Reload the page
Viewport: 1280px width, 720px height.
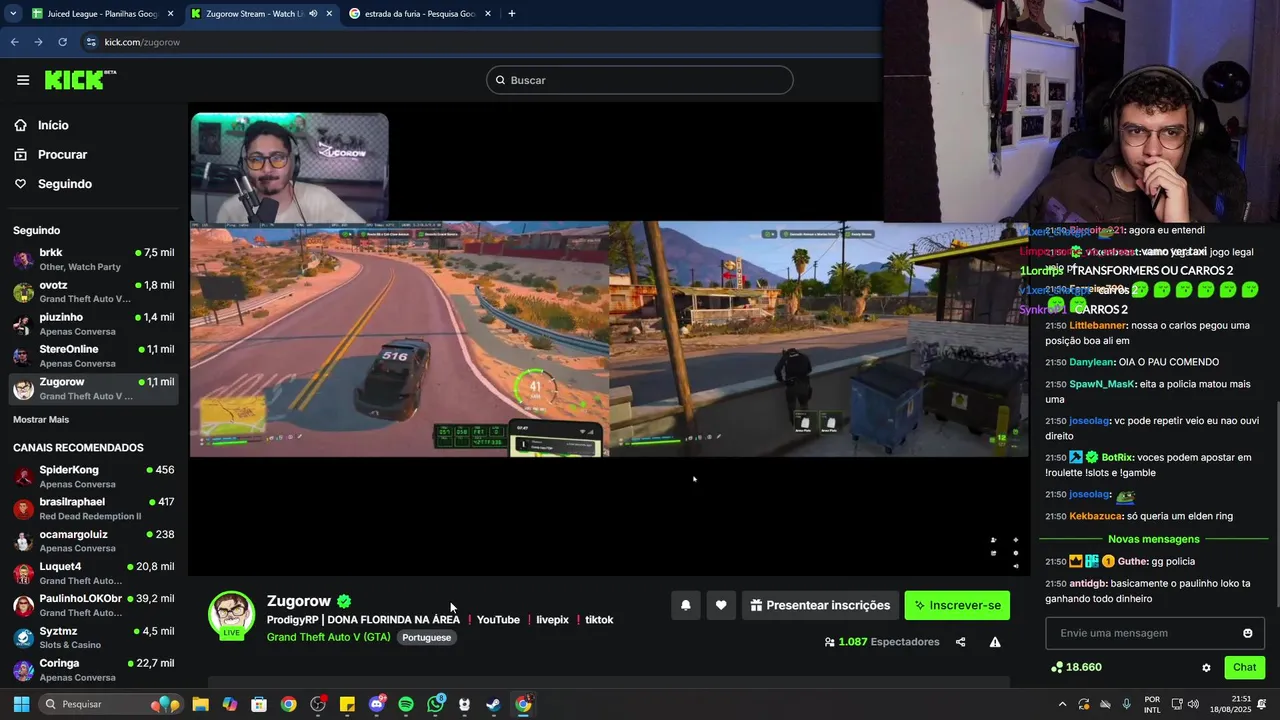pos(62,42)
